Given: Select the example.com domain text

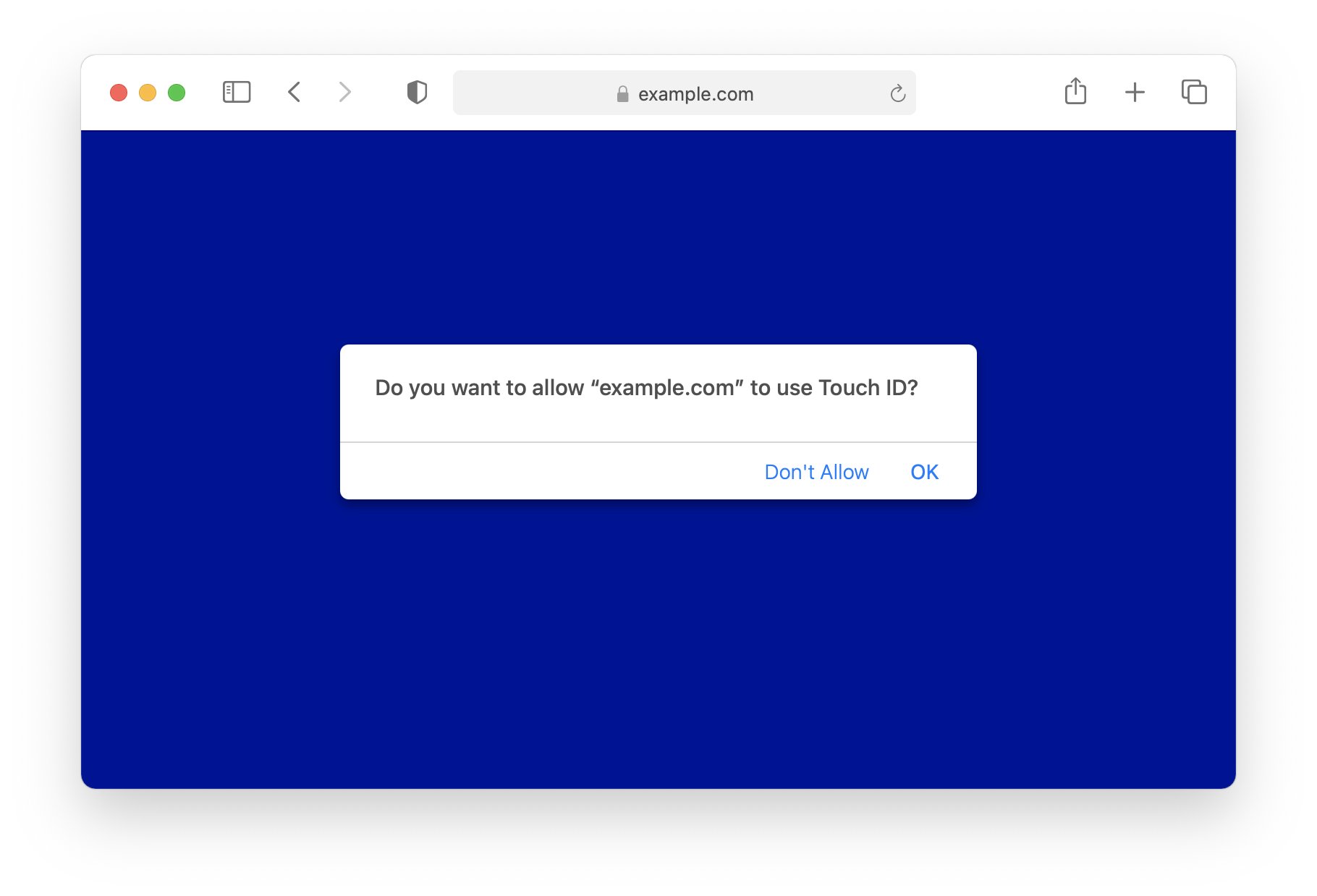Looking at the screenshot, I should [x=695, y=93].
